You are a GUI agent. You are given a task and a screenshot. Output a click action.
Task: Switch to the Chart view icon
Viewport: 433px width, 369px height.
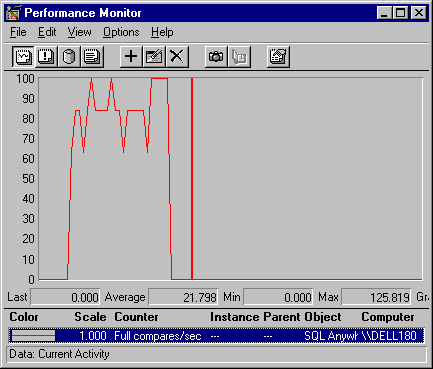point(23,57)
